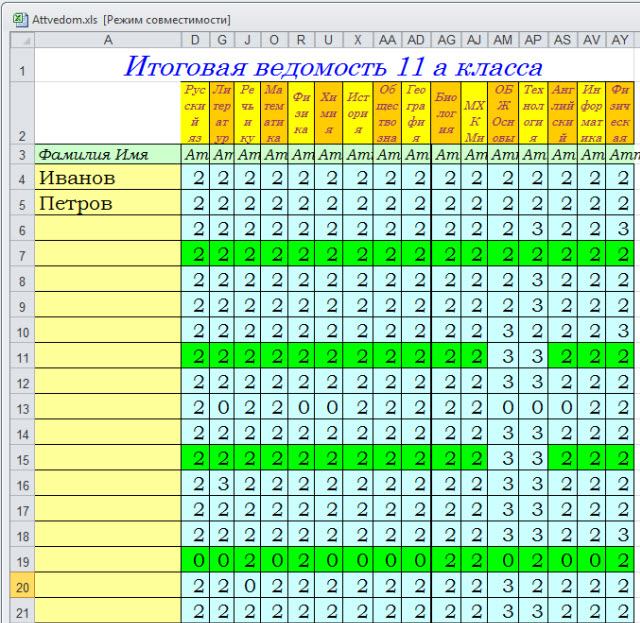Select column A header
Viewport: 640px width, 623px height.
point(108,39)
